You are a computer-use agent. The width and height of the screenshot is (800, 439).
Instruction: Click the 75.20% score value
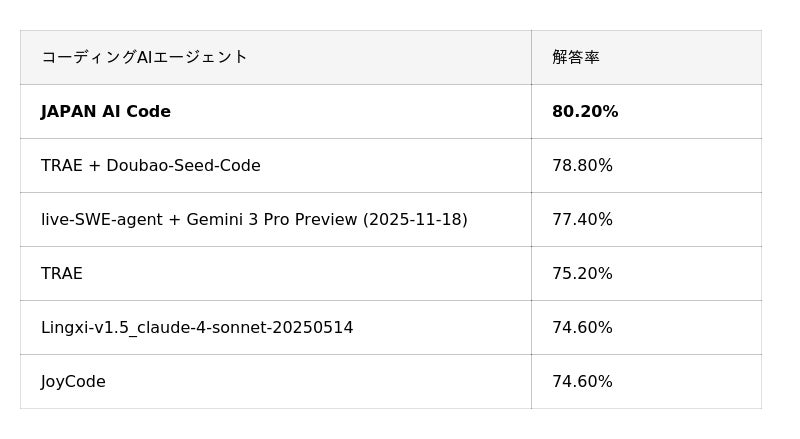(582, 274)
